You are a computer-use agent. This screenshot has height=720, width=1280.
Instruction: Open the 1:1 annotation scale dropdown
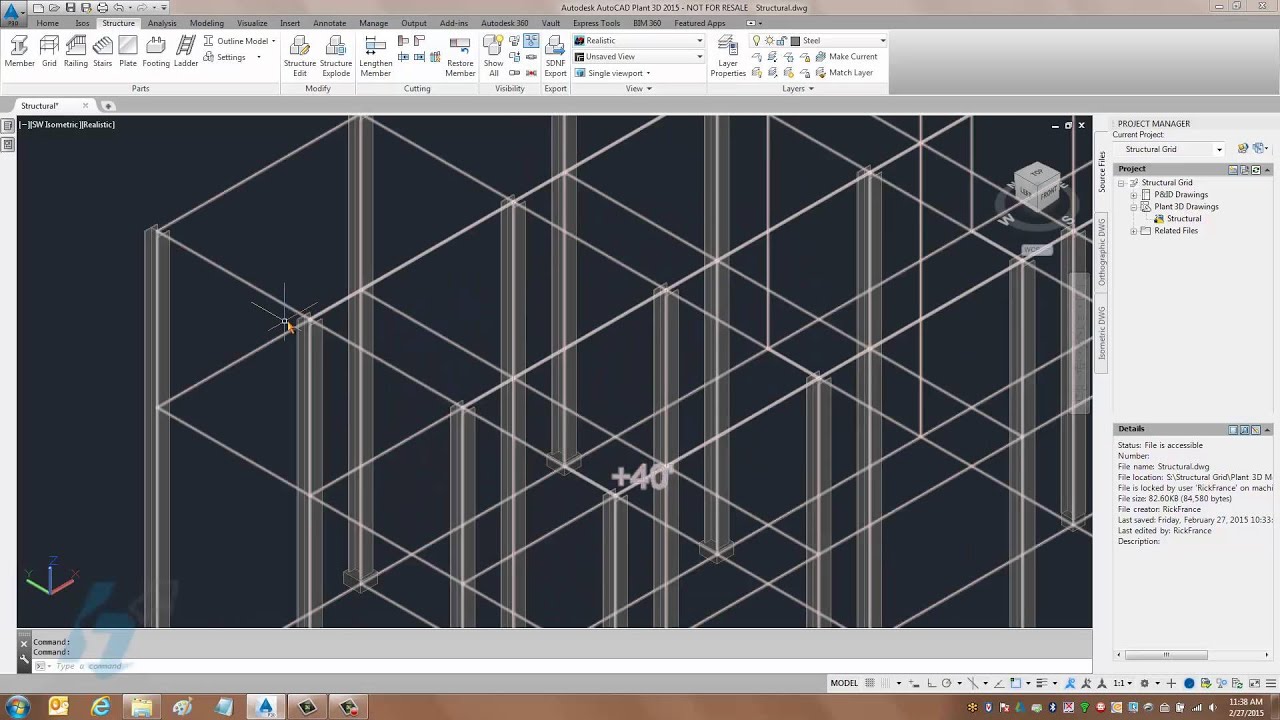[x=1123, y=684]
